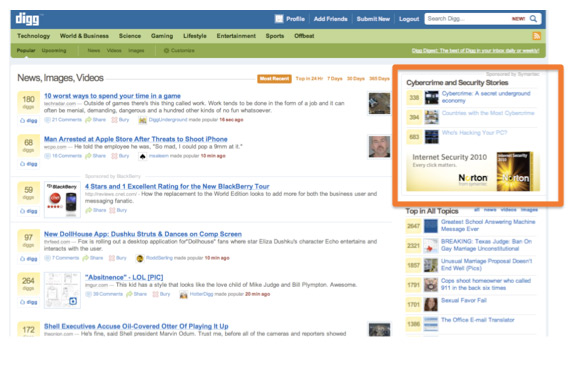Click the BlackBerry ad thumbnail
Image resolution: width=574 pixels, height=374 pixels.
(x=62, y=199)
